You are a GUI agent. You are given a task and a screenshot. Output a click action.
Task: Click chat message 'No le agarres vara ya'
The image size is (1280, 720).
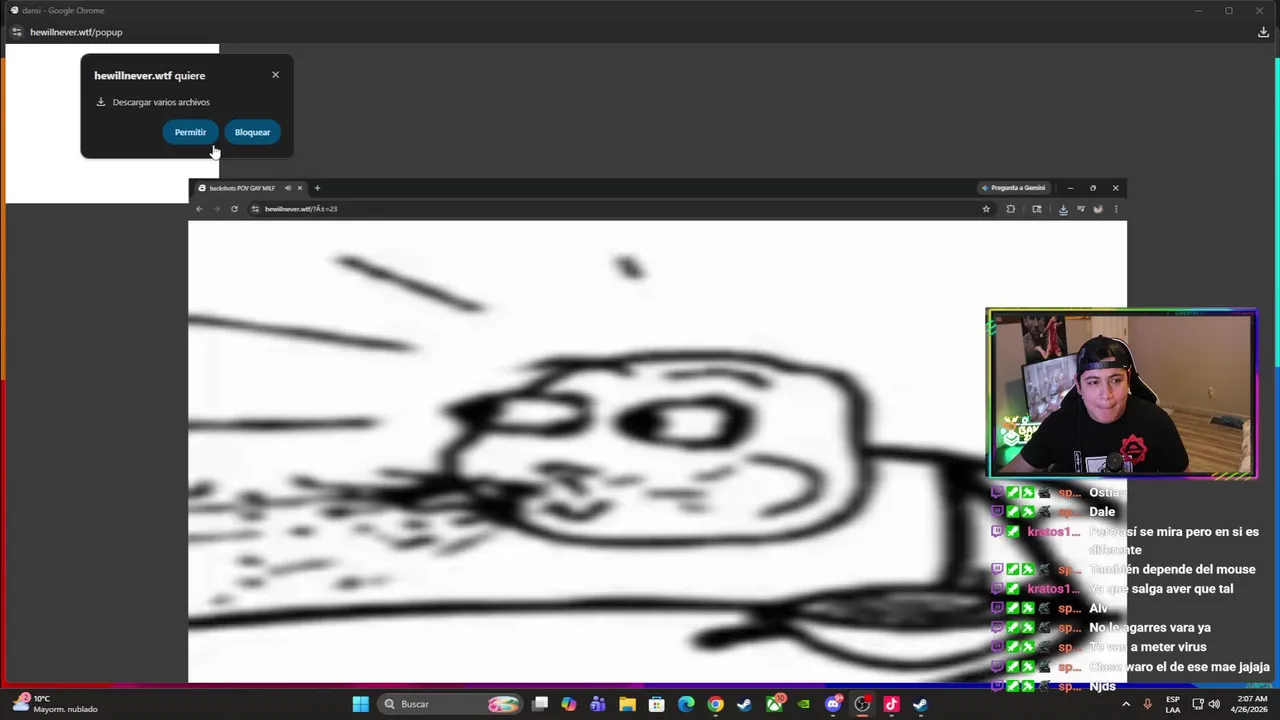pos(1150,628)
